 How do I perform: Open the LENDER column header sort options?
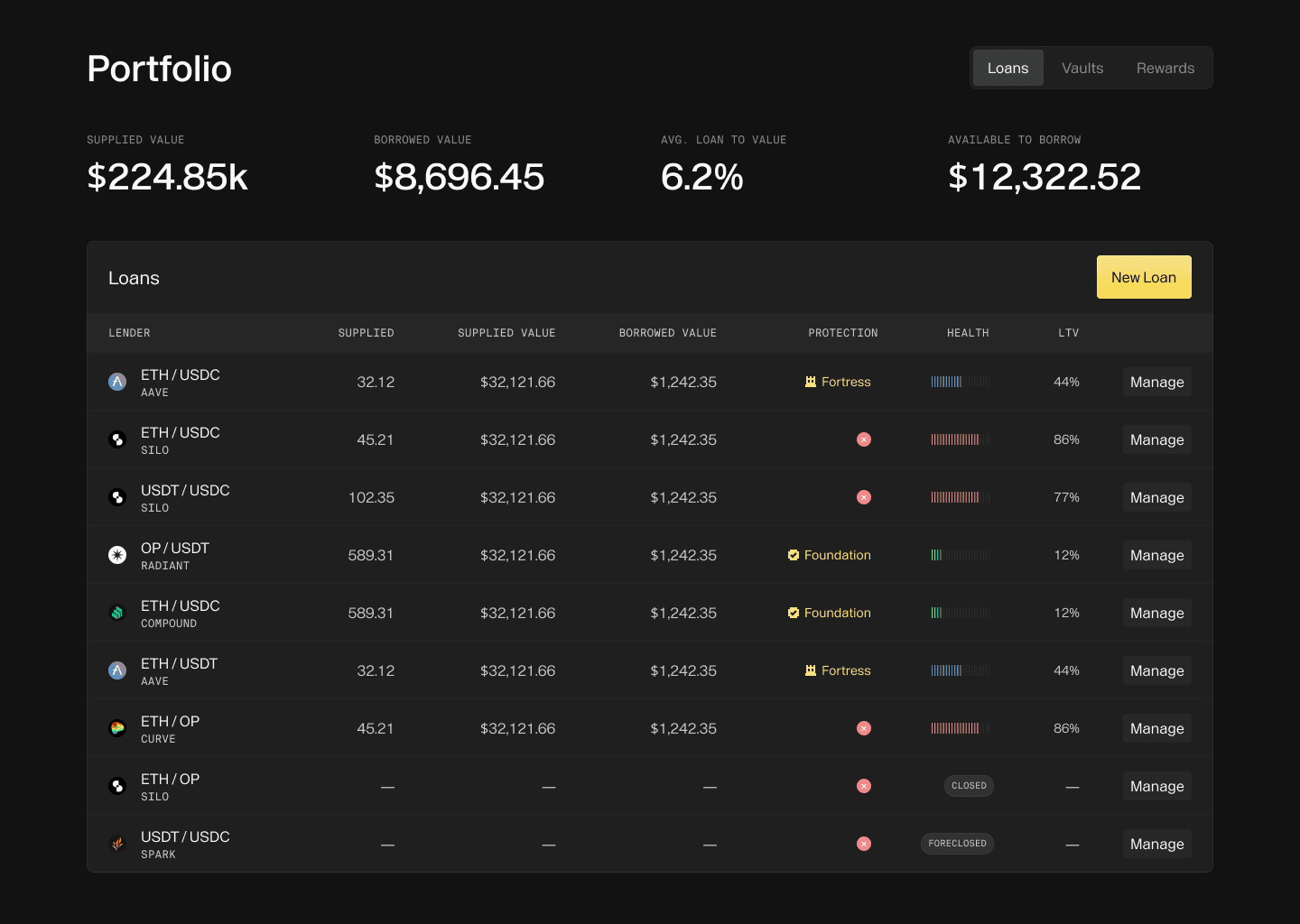click(129, 333)
